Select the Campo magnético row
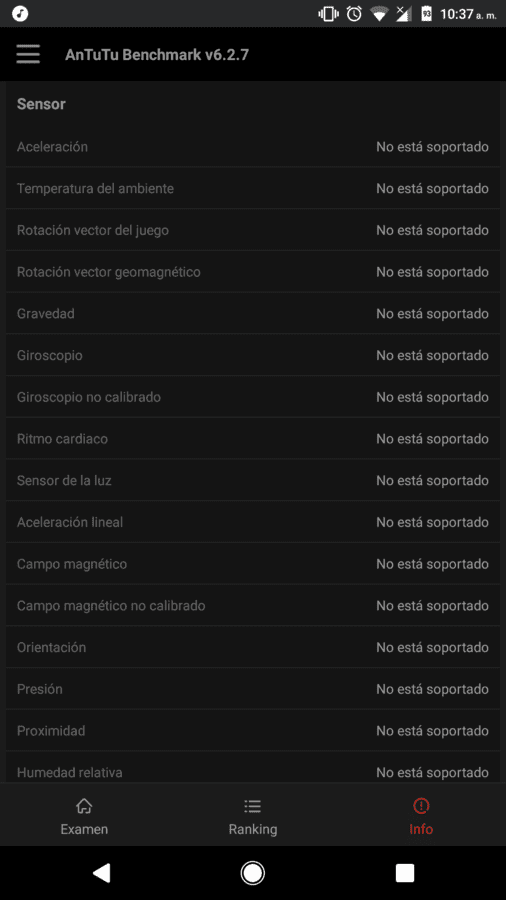 click(x=253, y=564)
